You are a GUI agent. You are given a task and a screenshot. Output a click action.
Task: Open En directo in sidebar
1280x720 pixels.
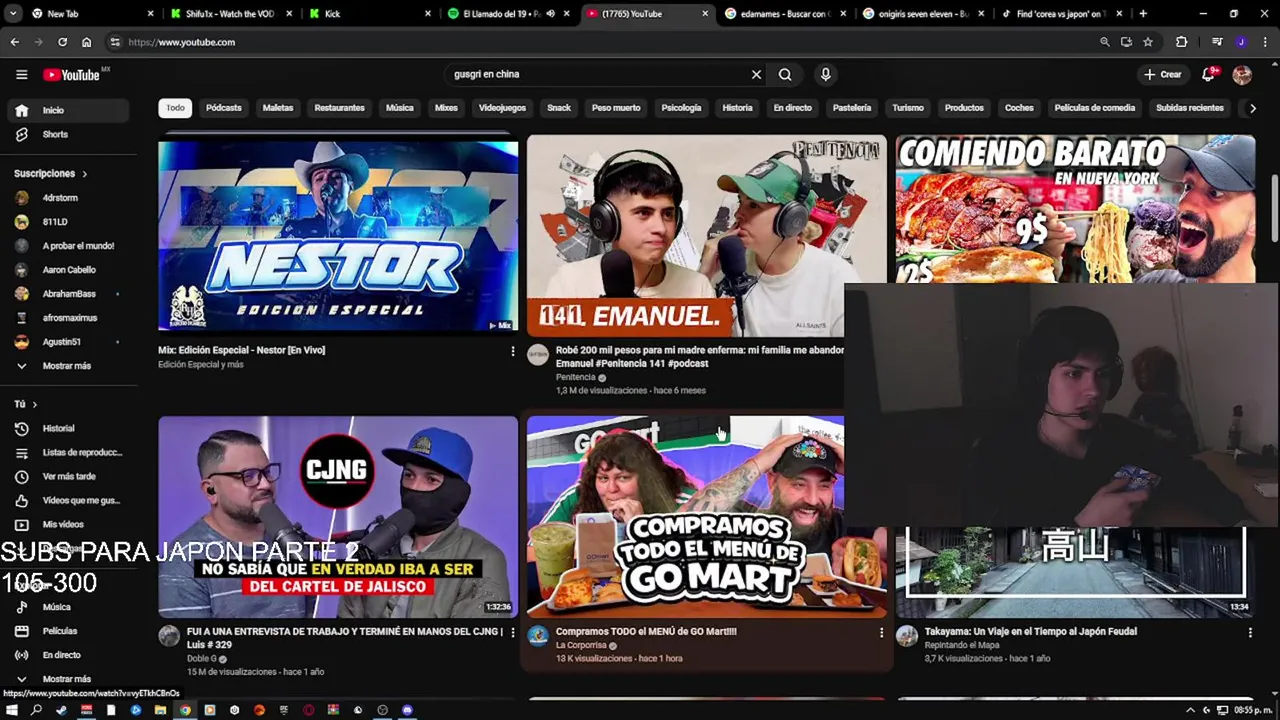(x=68, y=655)
